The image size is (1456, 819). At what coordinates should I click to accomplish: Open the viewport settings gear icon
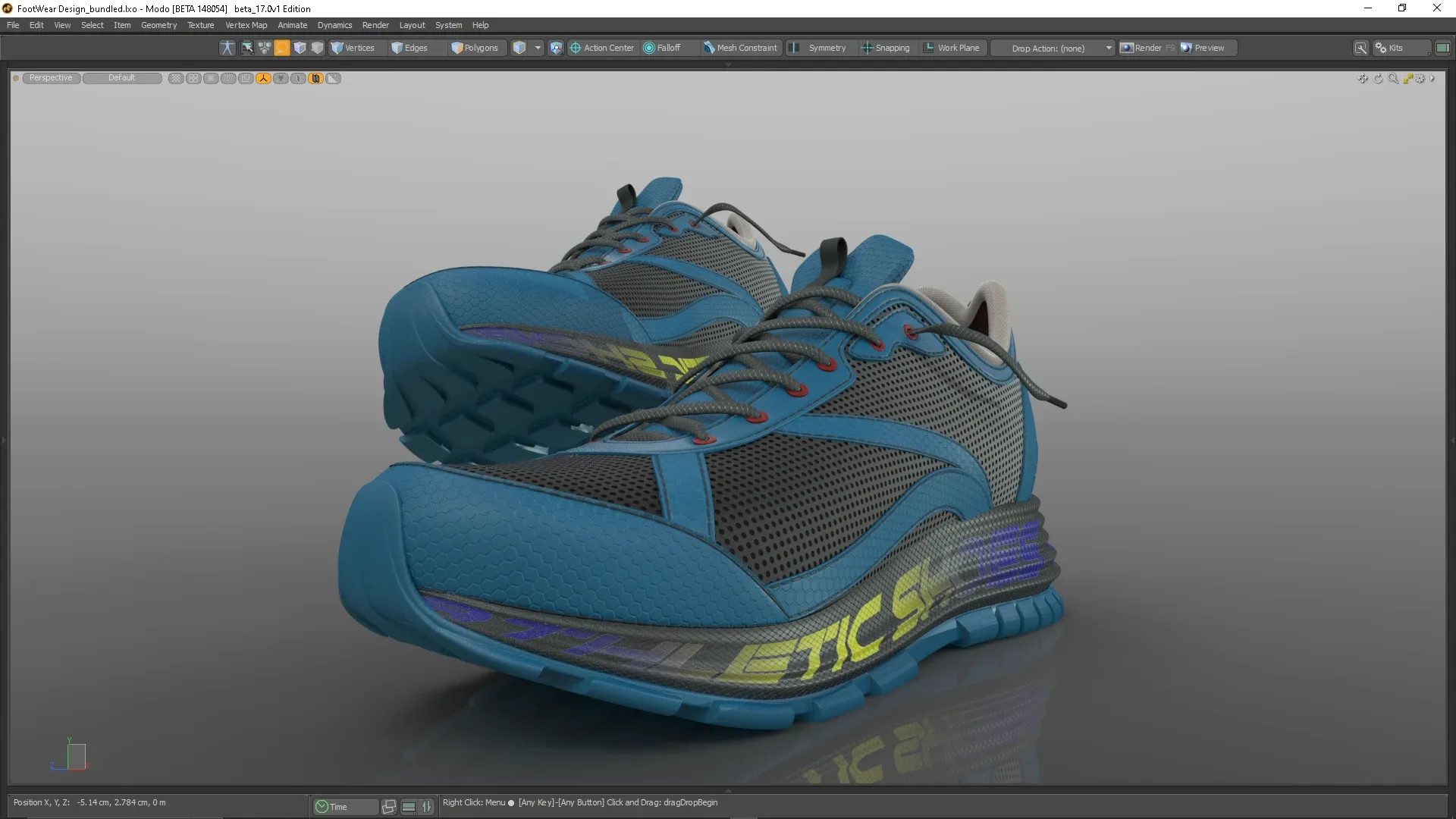1420,78
